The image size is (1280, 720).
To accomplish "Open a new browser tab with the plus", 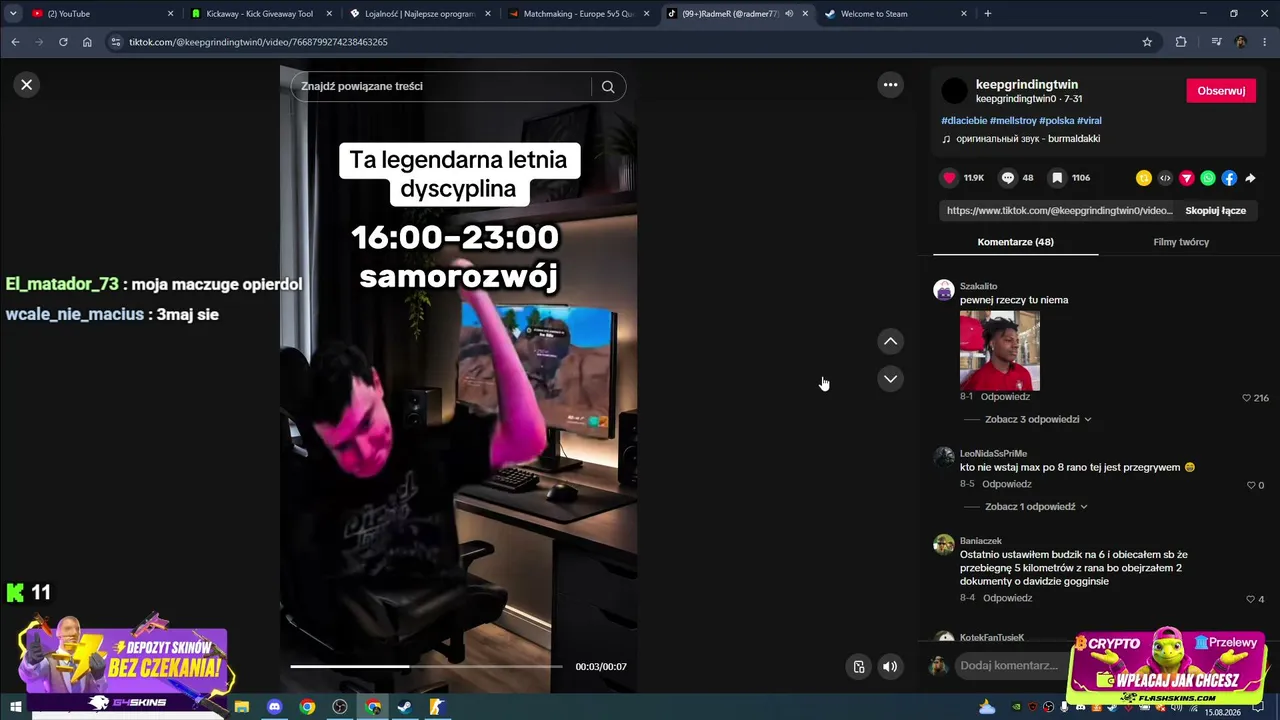I will pos(988,14).
